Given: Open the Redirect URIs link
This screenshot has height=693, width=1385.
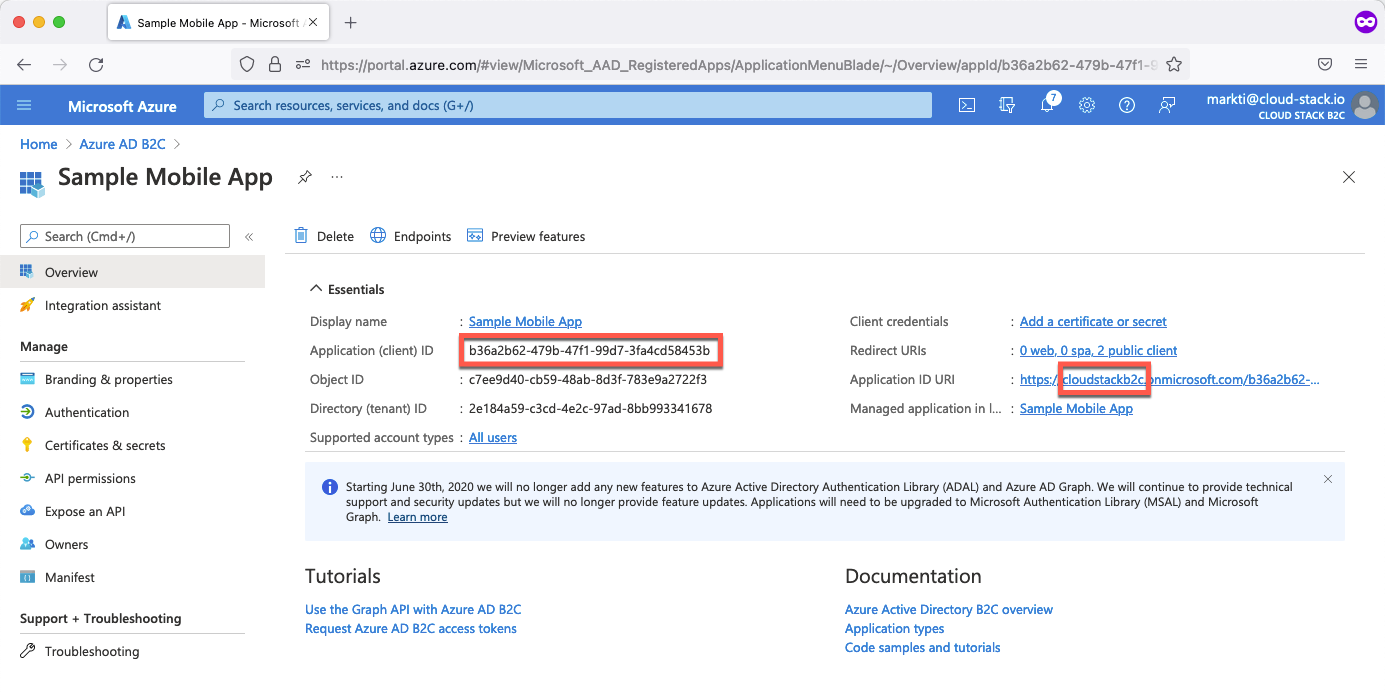Looking at the screenshot, I should pyautogui.click(x=1098, y=350).
